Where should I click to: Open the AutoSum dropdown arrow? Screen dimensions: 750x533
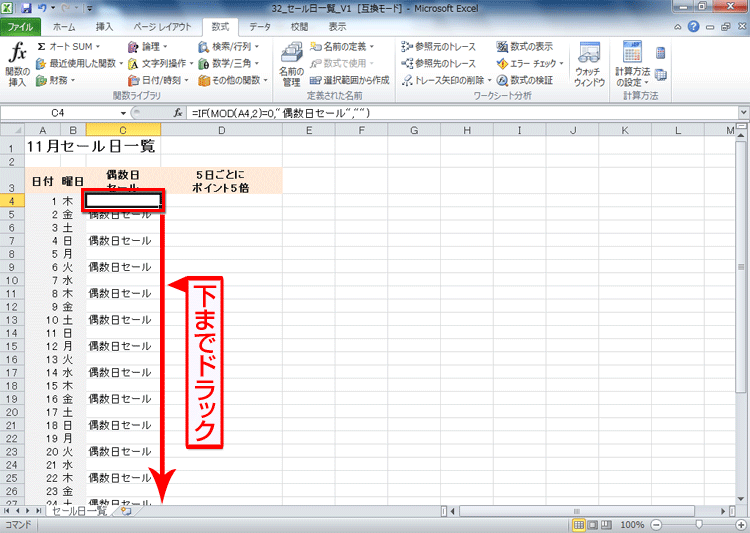point(98,47)
